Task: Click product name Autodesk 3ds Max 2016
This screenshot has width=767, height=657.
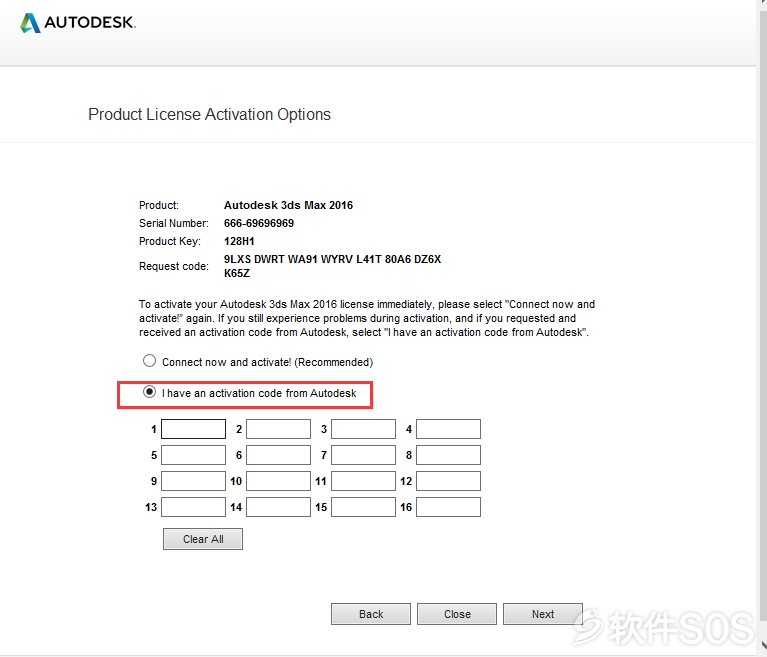Action: pyautogui.click(x=288, y=205)
